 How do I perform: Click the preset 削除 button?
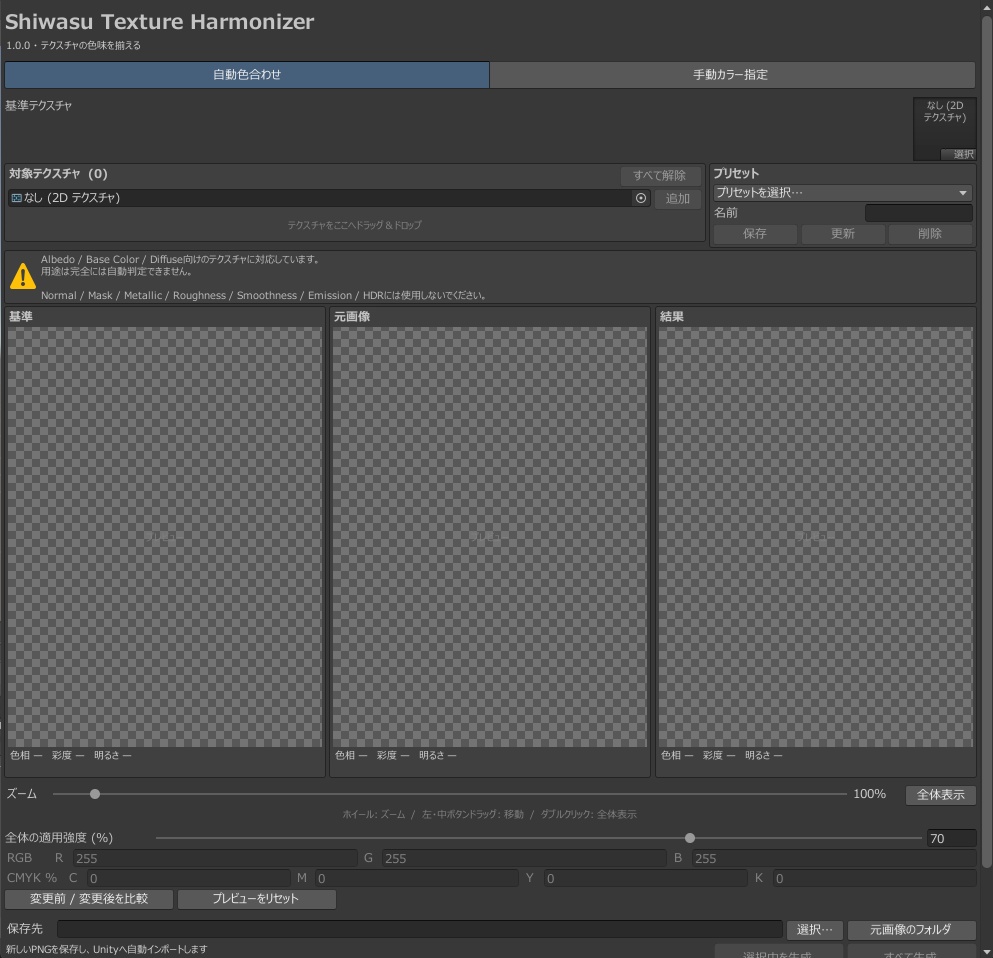(x=930, y=234)
